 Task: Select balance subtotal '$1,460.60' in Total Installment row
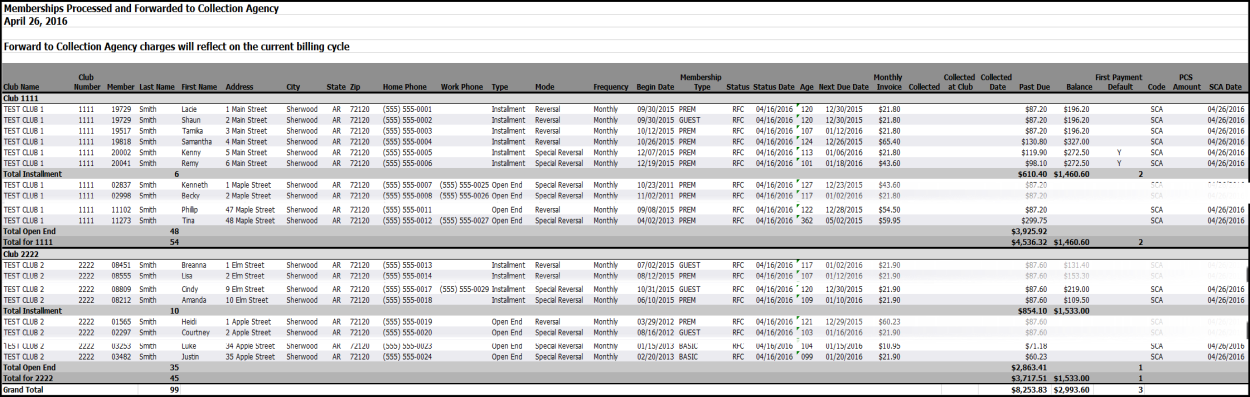click(x=1073, y=174)
